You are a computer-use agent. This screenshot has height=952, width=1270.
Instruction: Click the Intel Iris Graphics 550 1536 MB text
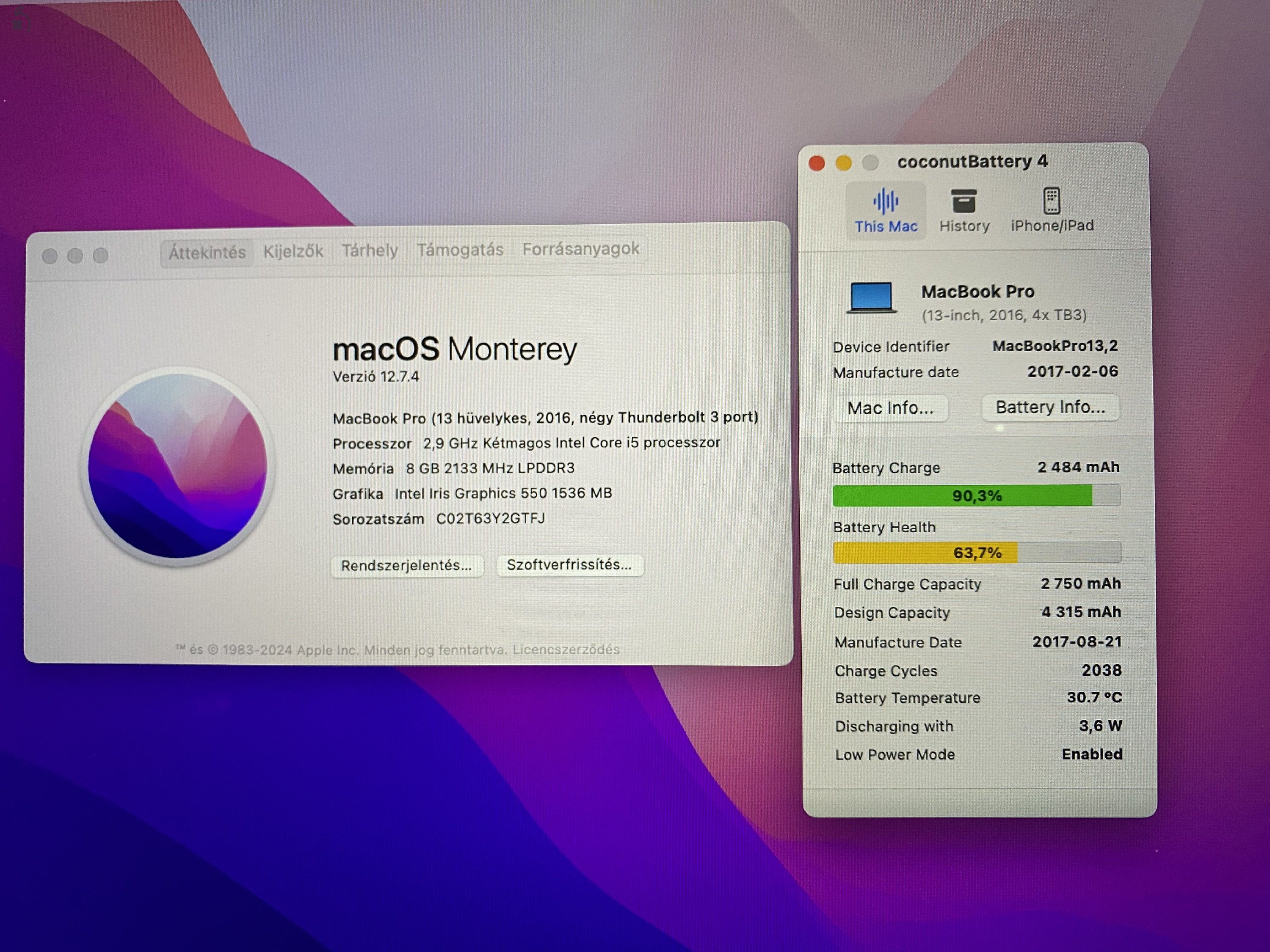pyautogui.click(x=503, y=493)
